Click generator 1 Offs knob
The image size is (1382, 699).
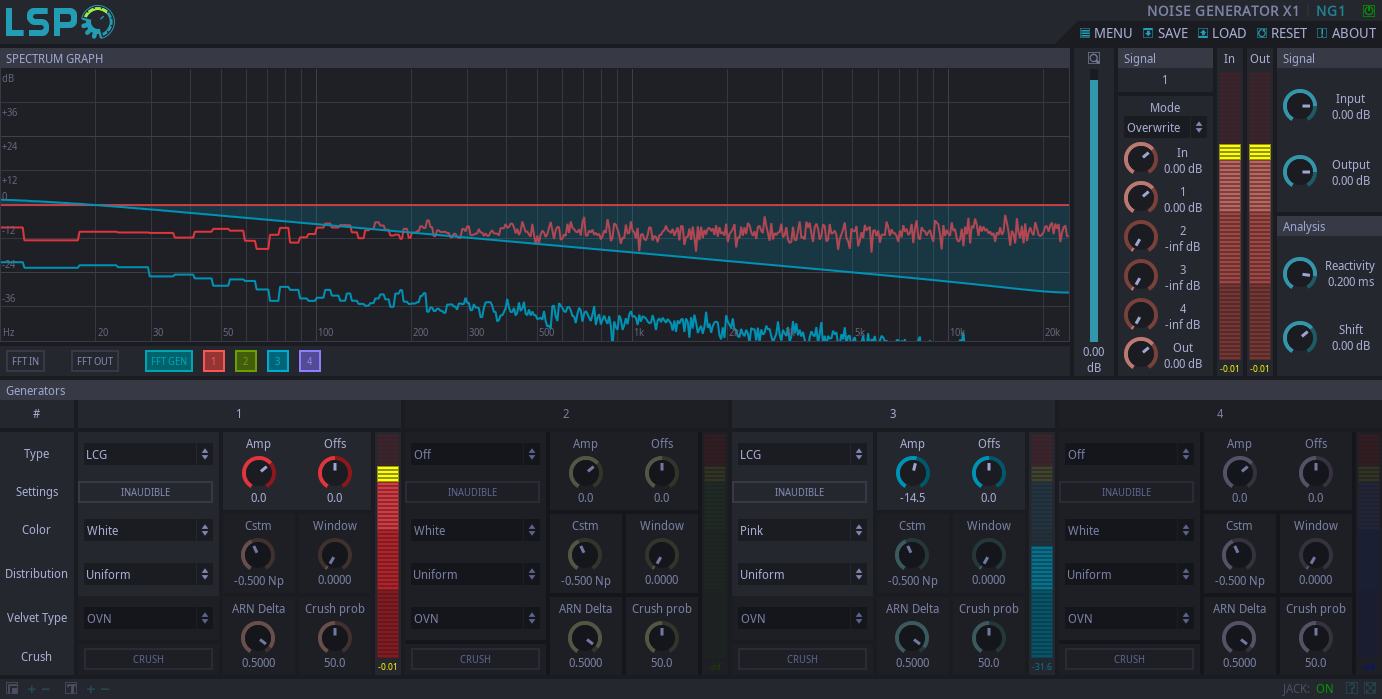tap(334, 472)
